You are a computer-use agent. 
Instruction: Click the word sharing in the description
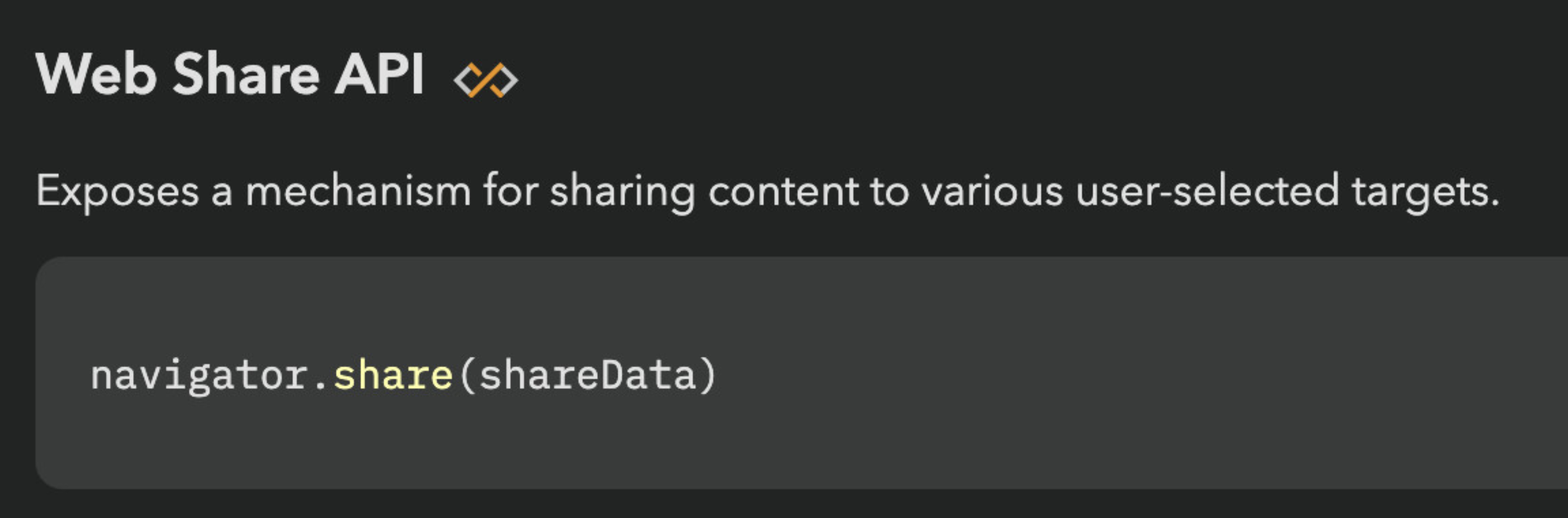622,192
